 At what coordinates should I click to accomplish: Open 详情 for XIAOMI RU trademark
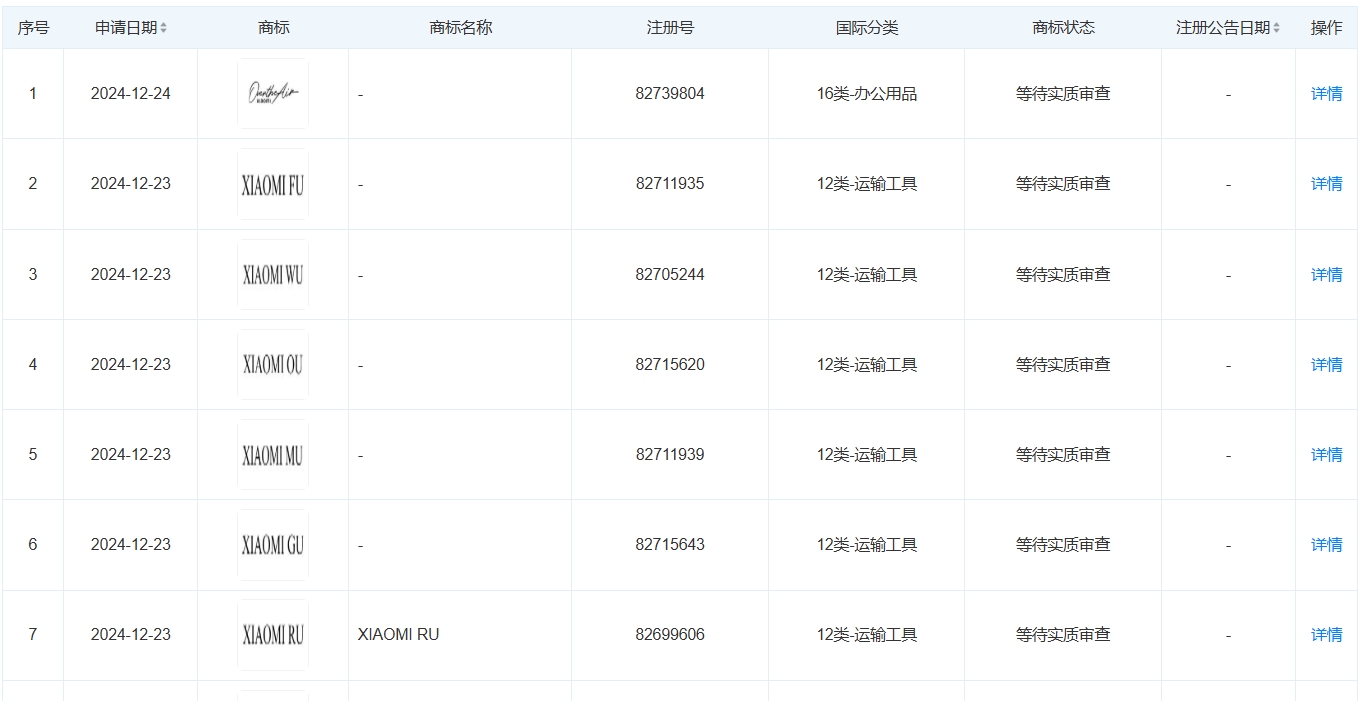click(1325, 634)
